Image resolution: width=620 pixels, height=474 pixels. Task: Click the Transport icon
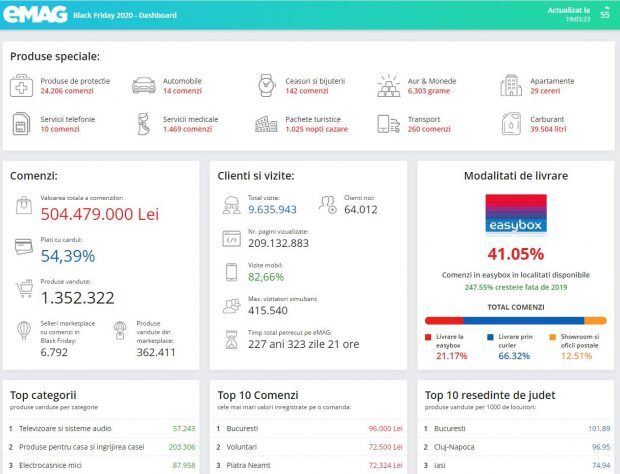(389, 124)
